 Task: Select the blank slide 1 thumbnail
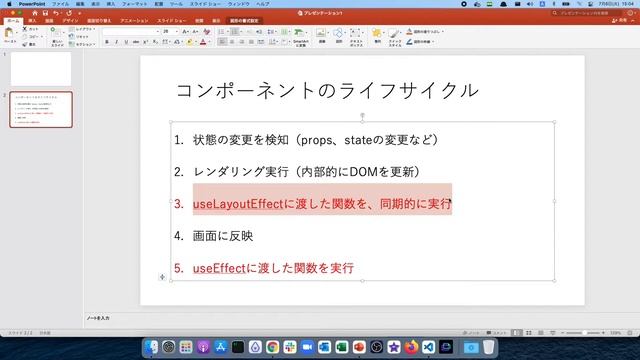(41, 69)
